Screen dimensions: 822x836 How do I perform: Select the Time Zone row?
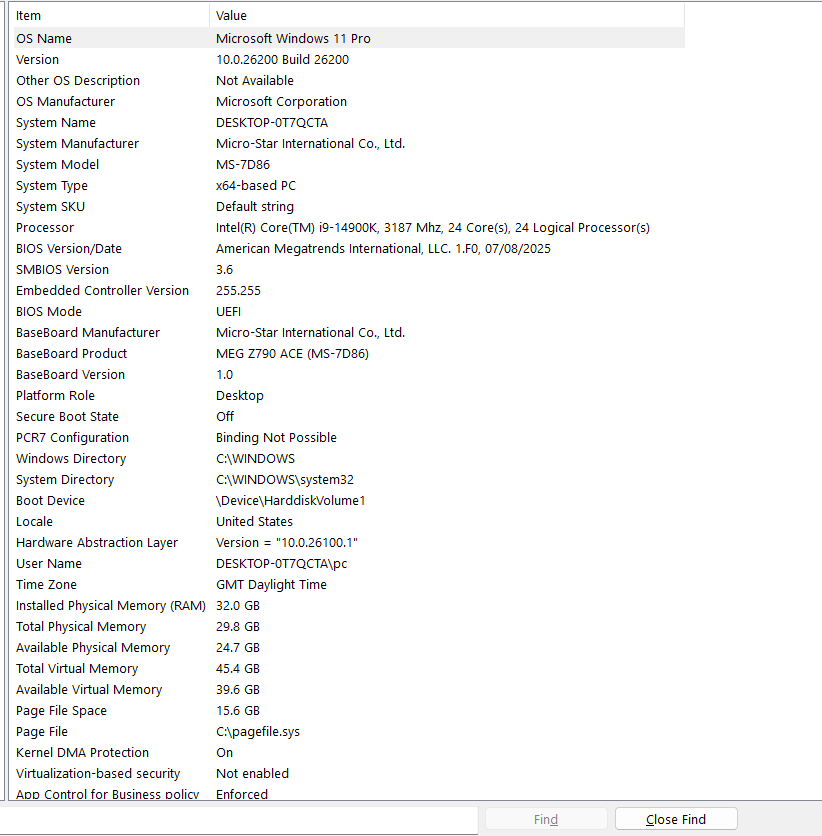(349, 584)
